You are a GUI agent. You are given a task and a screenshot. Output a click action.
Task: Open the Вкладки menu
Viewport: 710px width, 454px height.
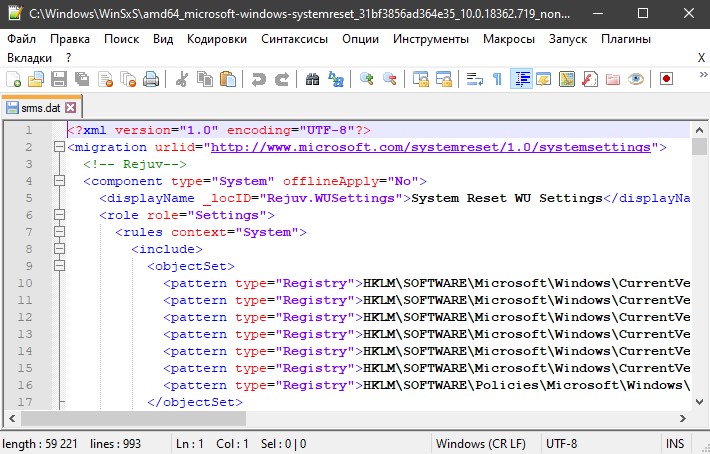(29, 58)
